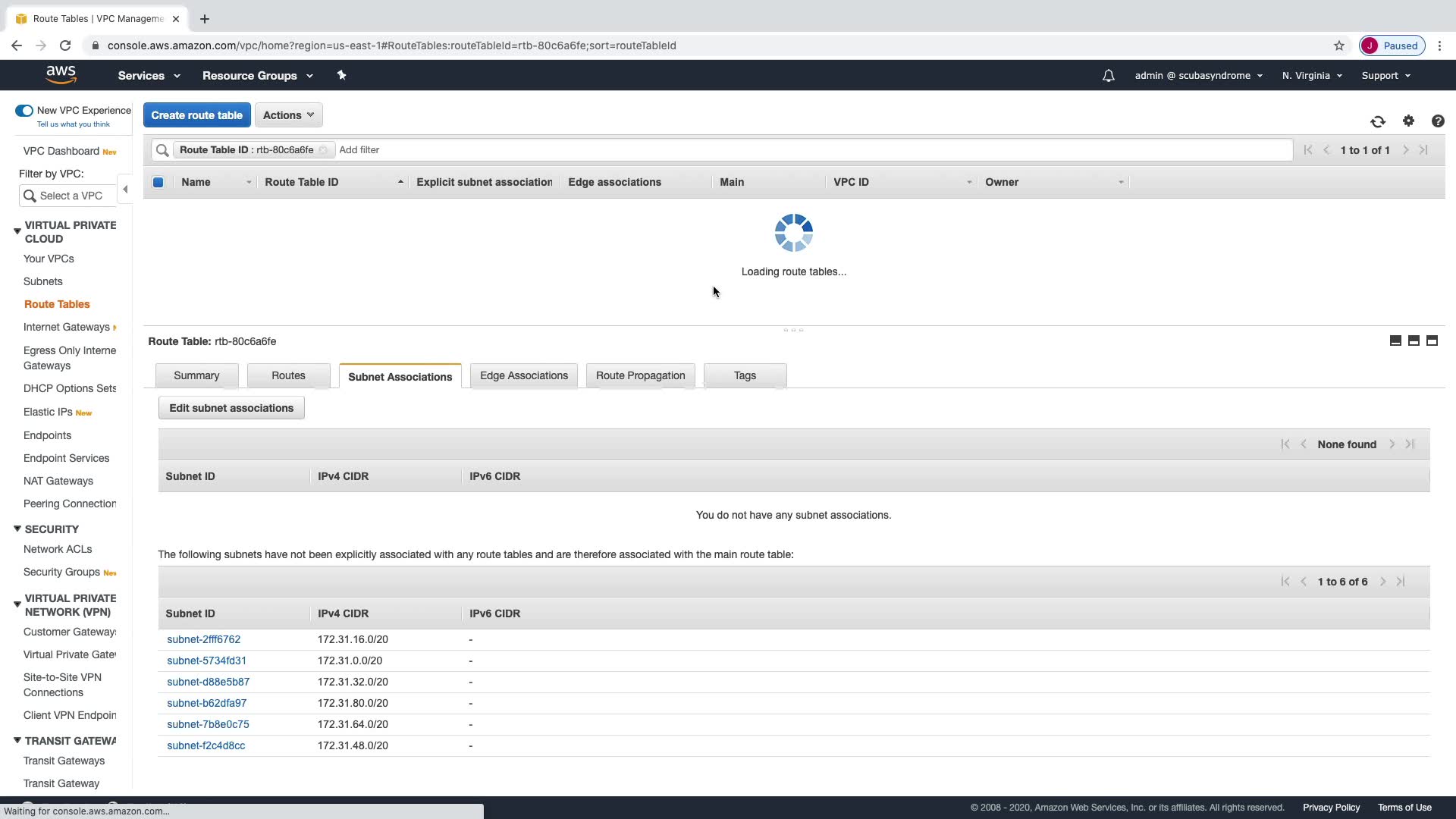
Task: Toggle the New VPC Experience switch
Action: click(24, 111)
